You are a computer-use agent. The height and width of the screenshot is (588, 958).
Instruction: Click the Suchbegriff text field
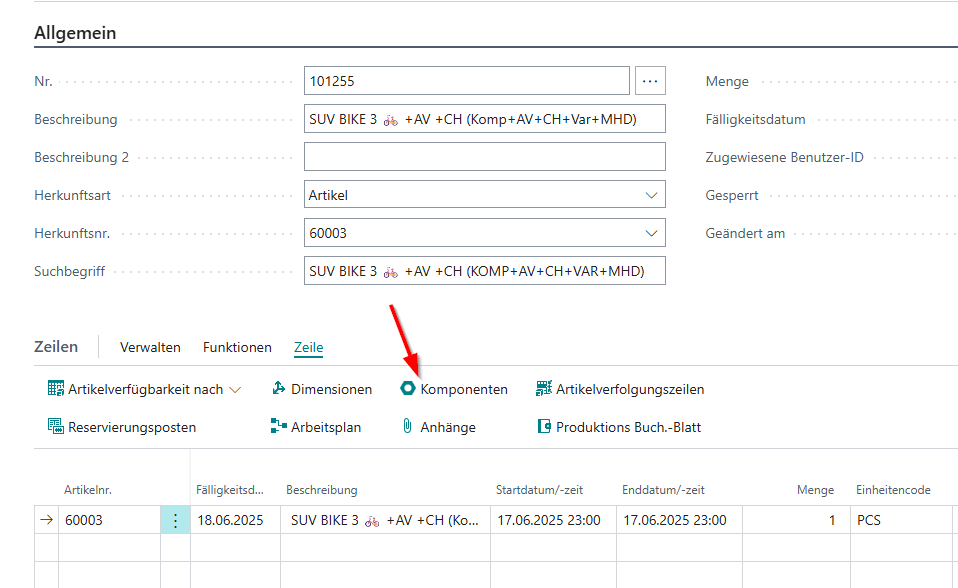(x=484, y=271)
